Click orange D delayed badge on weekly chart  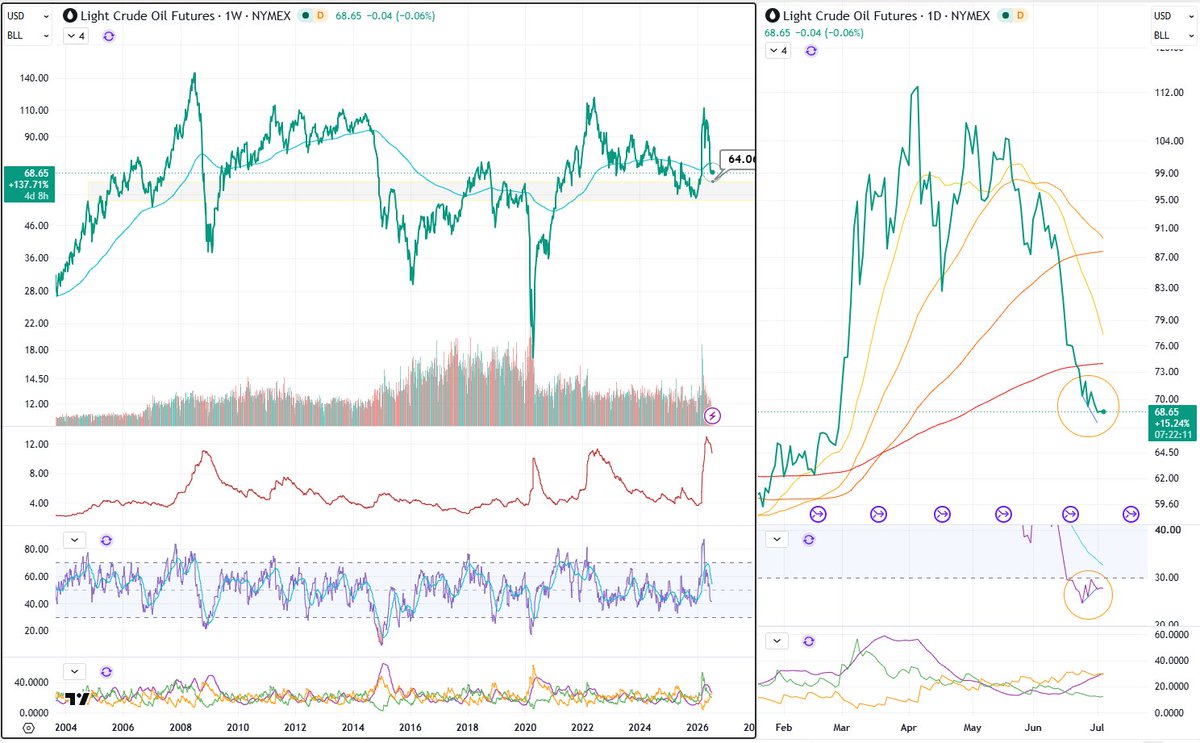pyautogui.click(x=320, y=16)
